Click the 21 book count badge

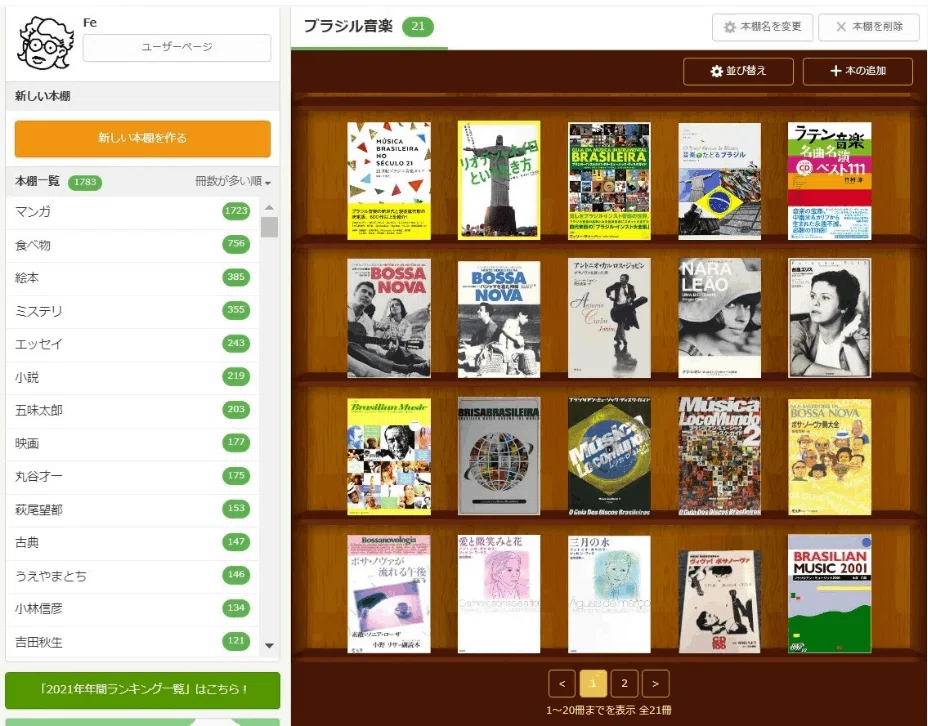point(418,27)
